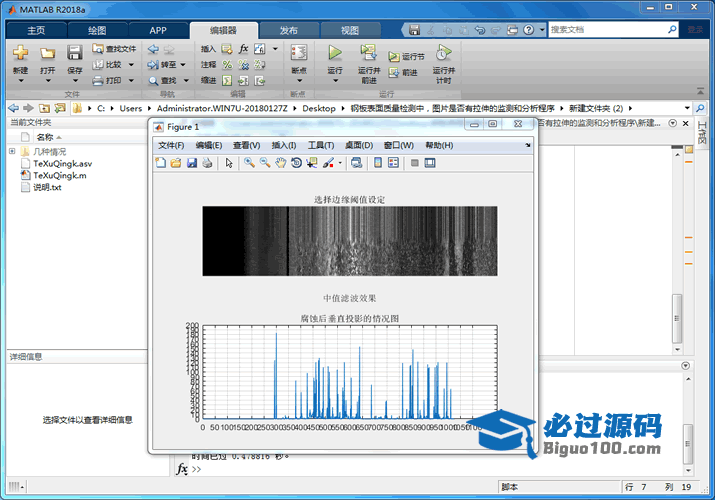Click the undo arrow in the quick-access bar

click(x=480, y=30)
